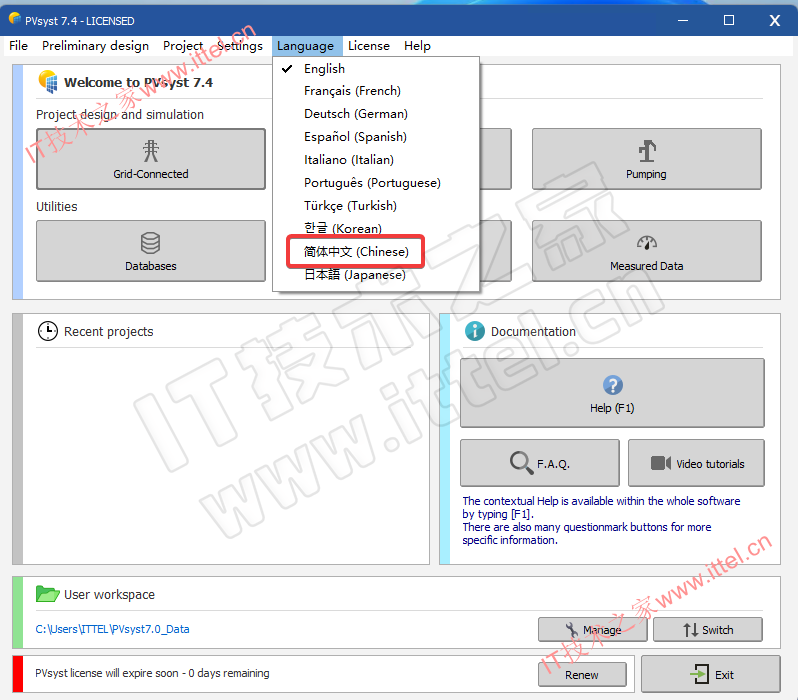Click the Switch workspace button
The width and height of the screenshot is (798, 700).
tap(708, 630)
